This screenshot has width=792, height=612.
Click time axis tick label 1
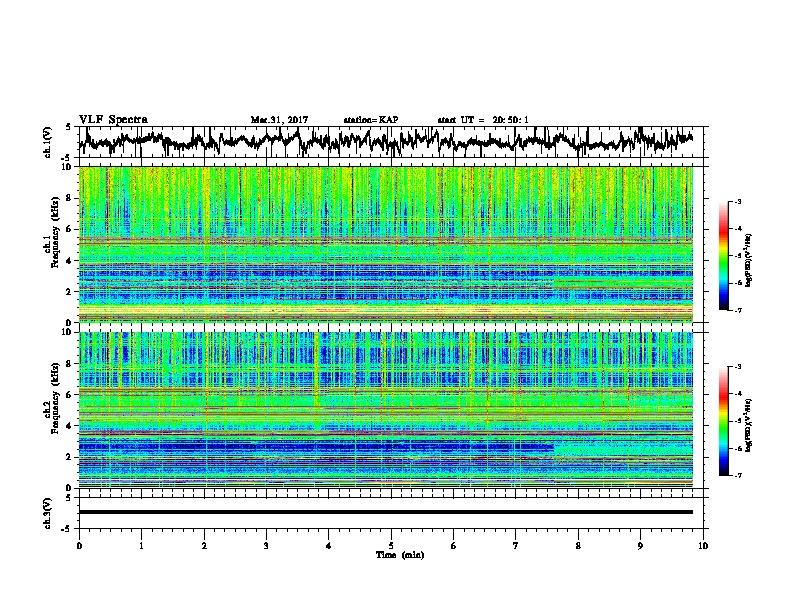141,546
